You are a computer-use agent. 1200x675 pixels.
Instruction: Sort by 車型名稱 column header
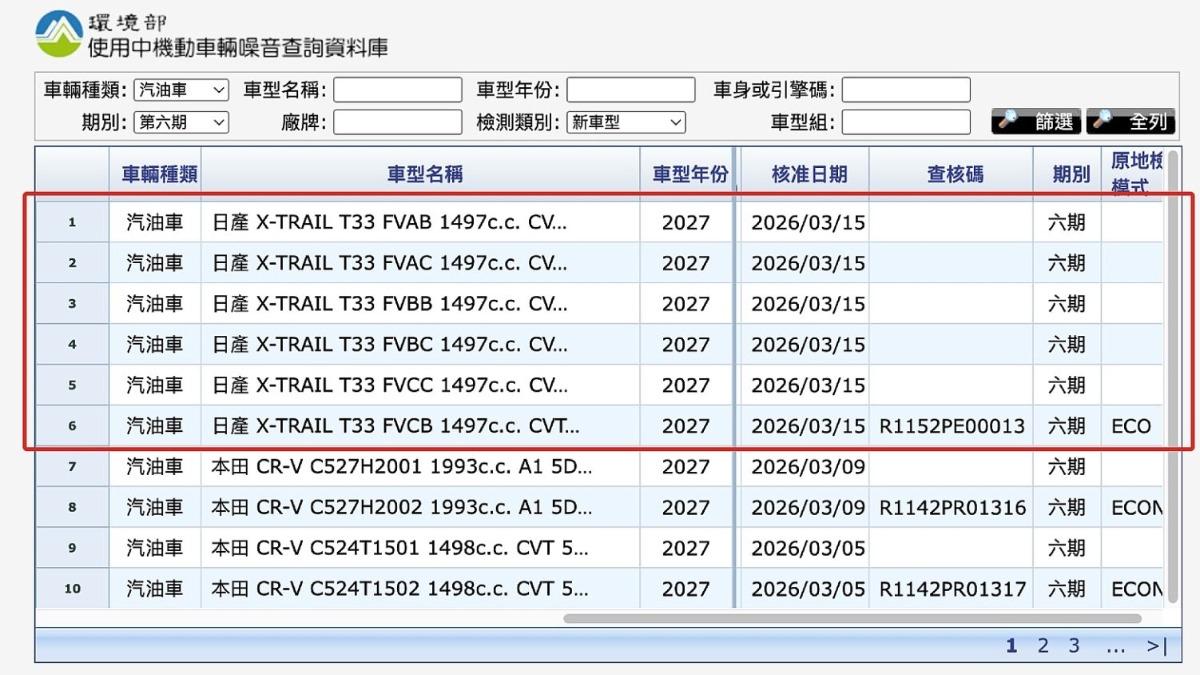click(x=421, y=174)
